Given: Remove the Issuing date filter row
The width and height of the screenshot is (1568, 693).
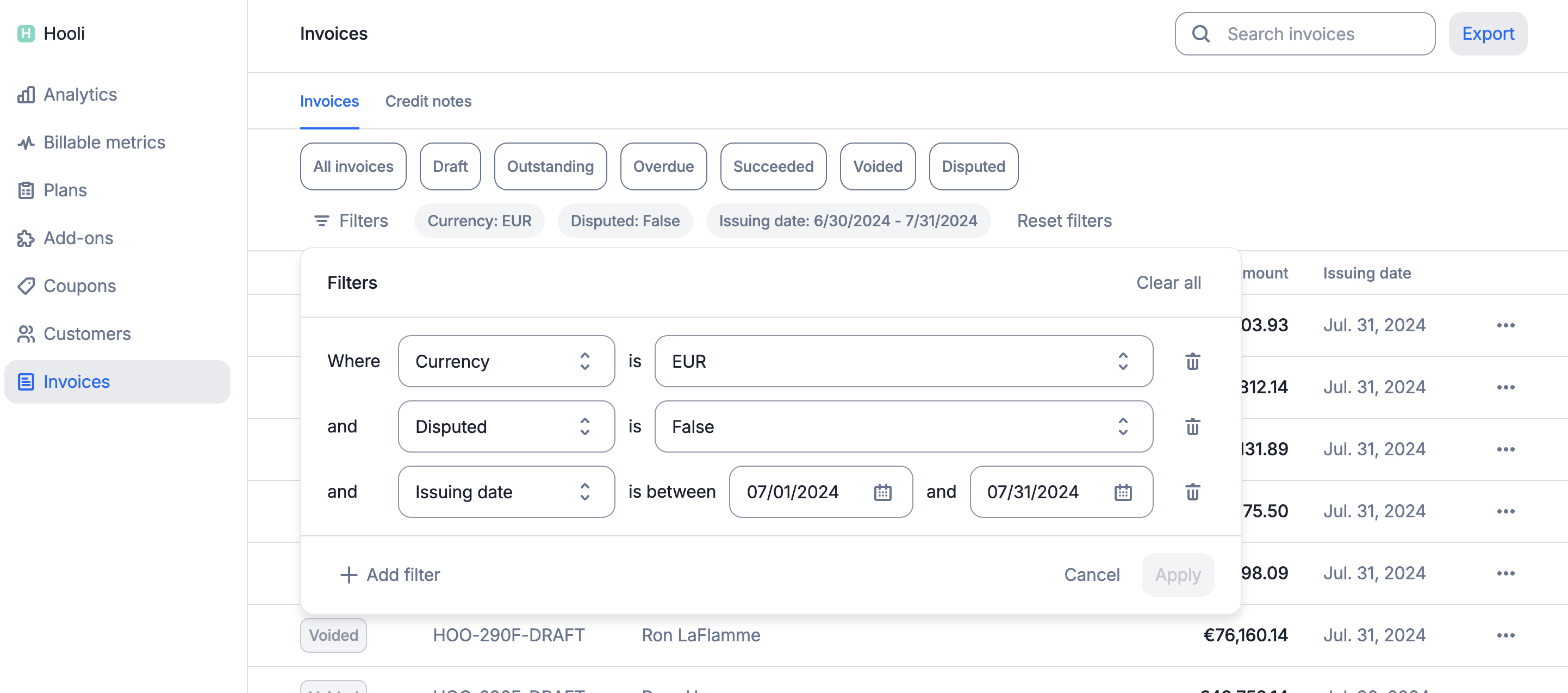Looking at the screenshot, I should (x=1192, y=491).
